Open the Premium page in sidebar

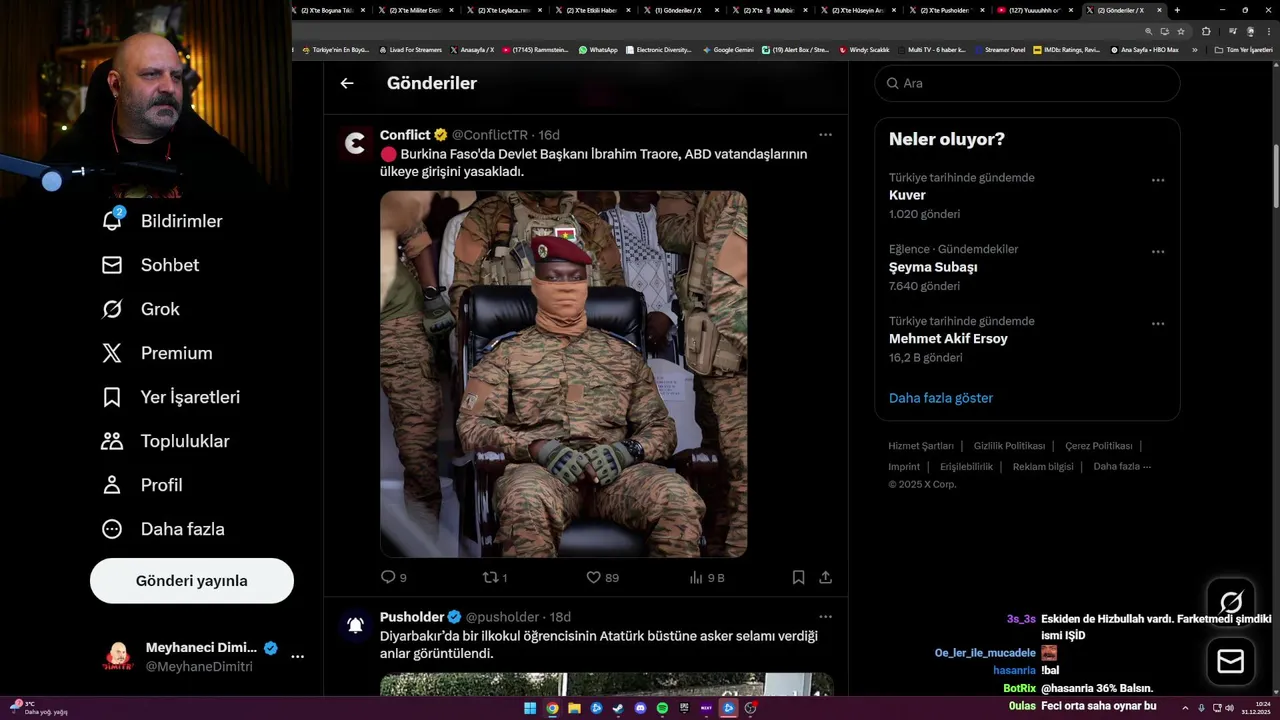pyautogui.click(x=157, y=353)
